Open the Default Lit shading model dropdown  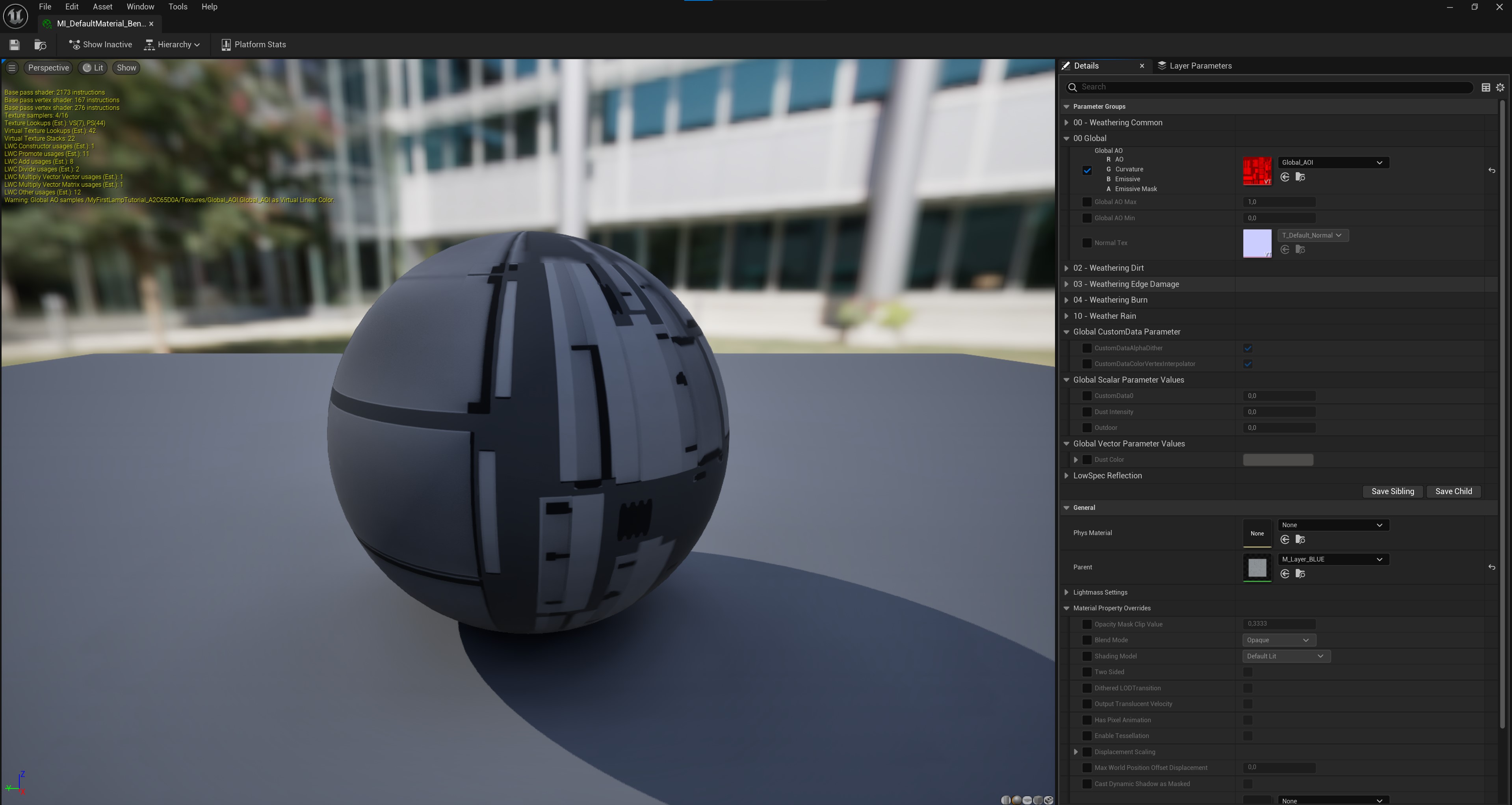pos(1286,656)
